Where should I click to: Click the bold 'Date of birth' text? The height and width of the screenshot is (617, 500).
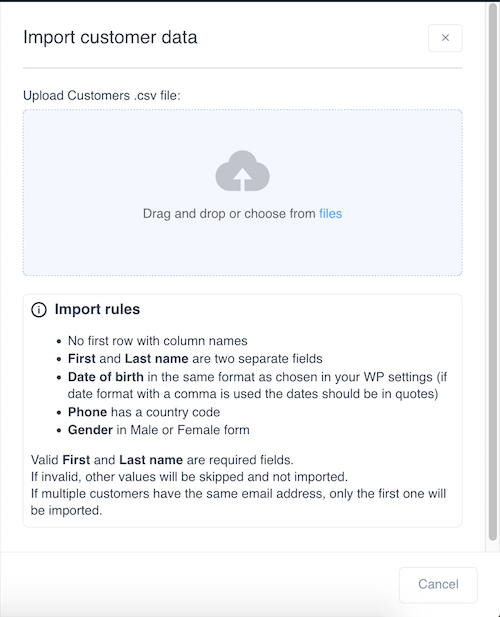tap(105, 377)
